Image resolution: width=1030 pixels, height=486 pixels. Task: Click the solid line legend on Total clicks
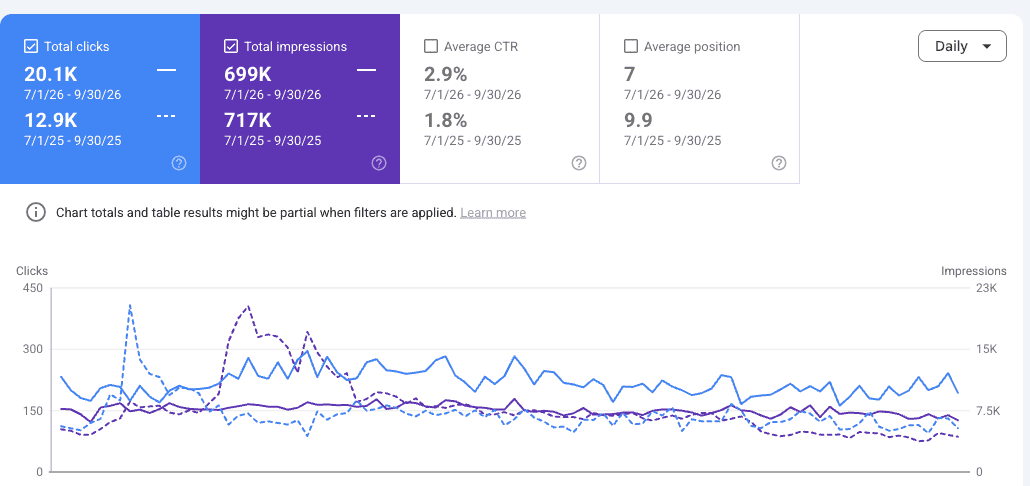166,70
